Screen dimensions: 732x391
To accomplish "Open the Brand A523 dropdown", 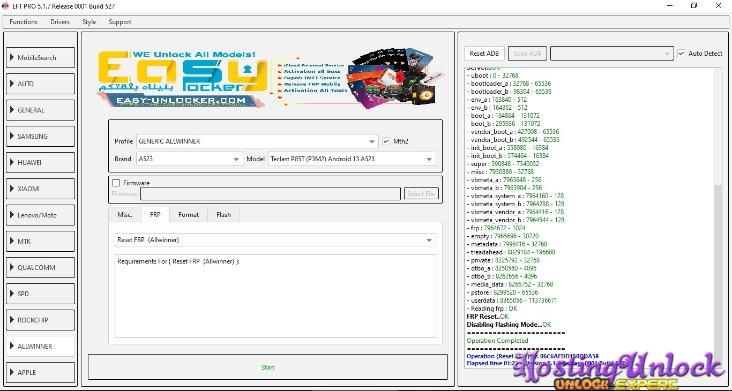I will click(190, 159).
